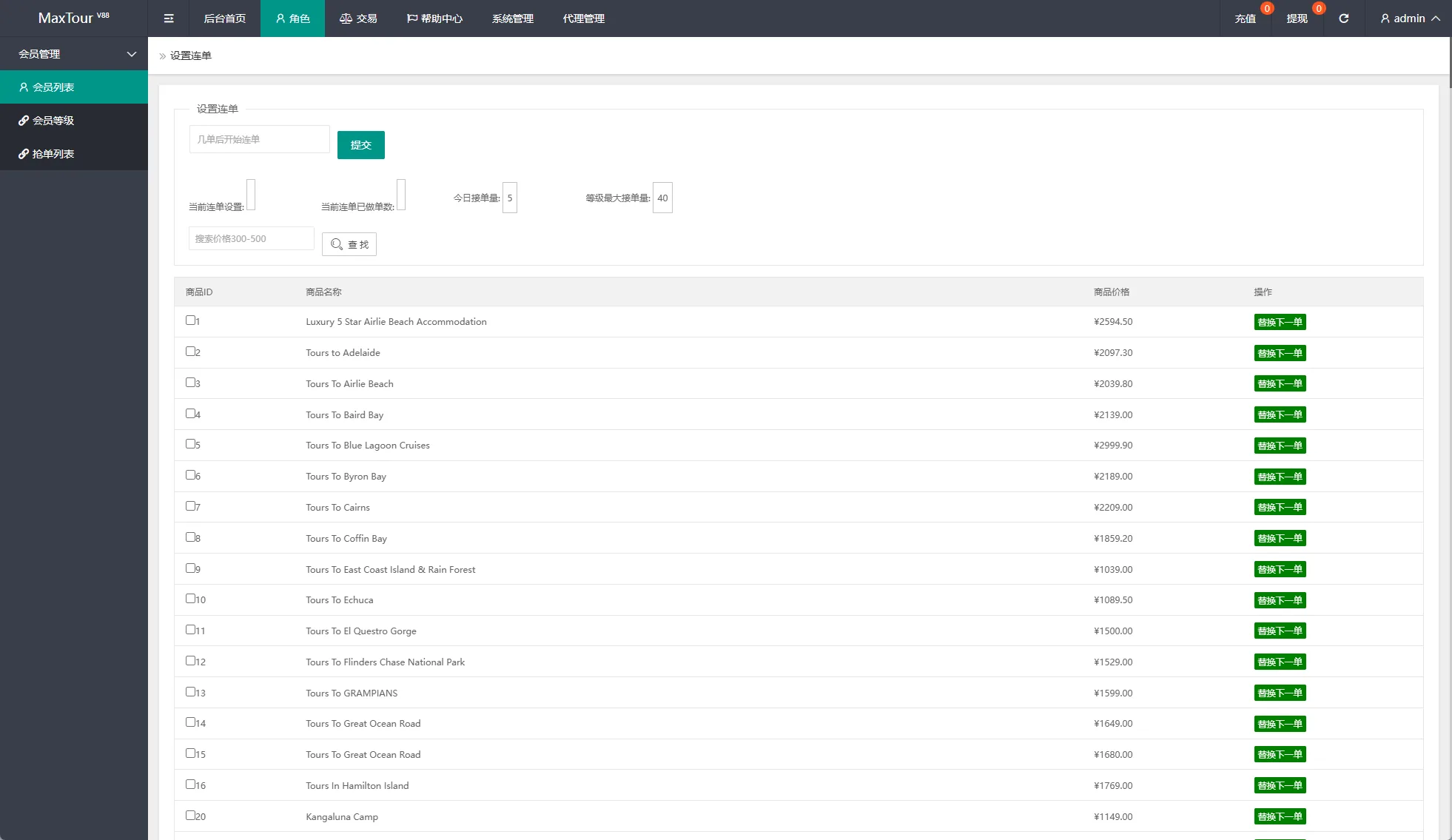The image size is (1452, 840).
Task: Open 会员等级 link icon in sidebar
Action: [x=24, y=121]
